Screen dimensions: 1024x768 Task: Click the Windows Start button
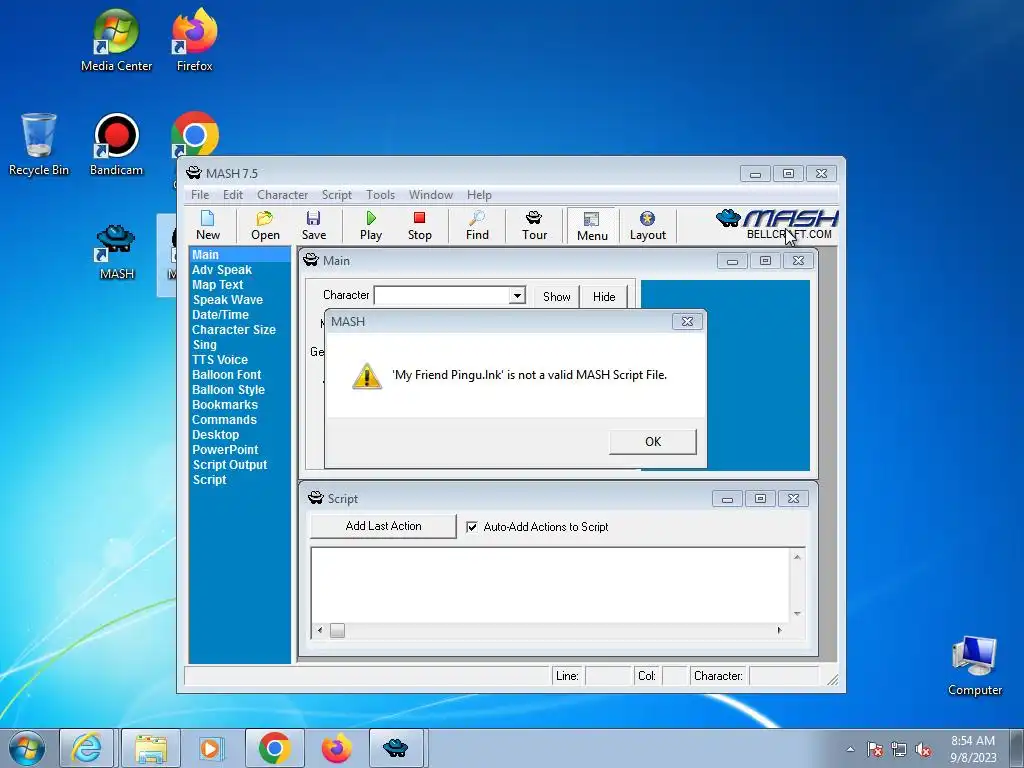coord(27,748)
